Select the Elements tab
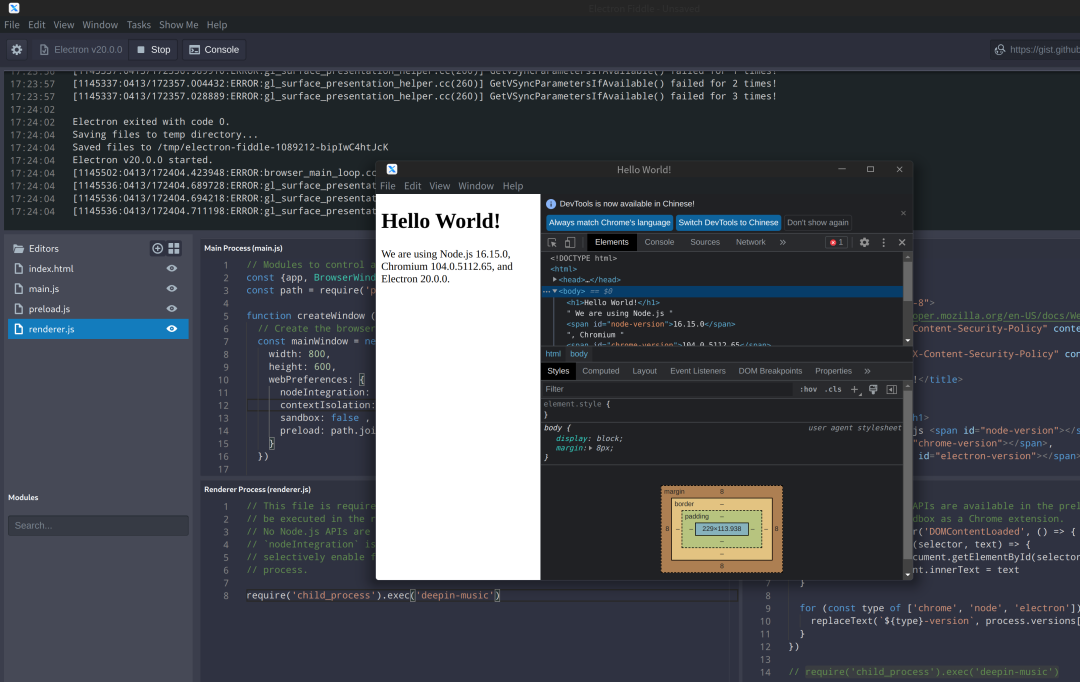 (612, 242)
